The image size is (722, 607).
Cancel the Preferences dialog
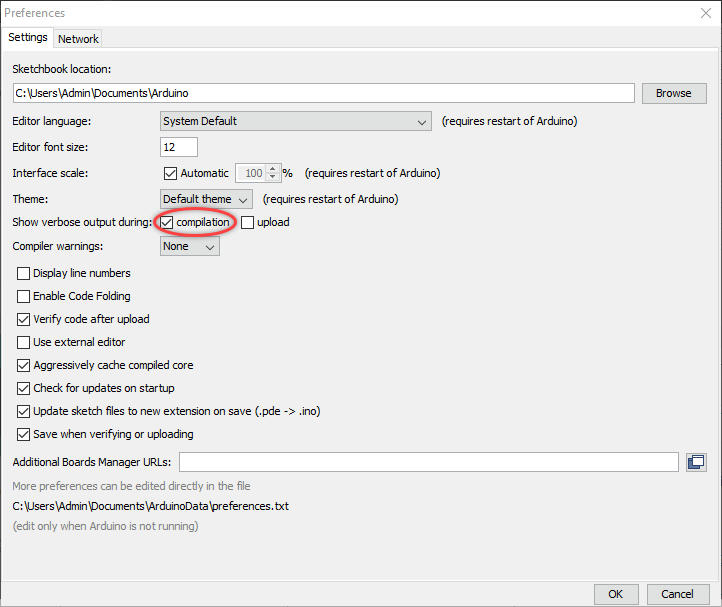coord(677,594)
